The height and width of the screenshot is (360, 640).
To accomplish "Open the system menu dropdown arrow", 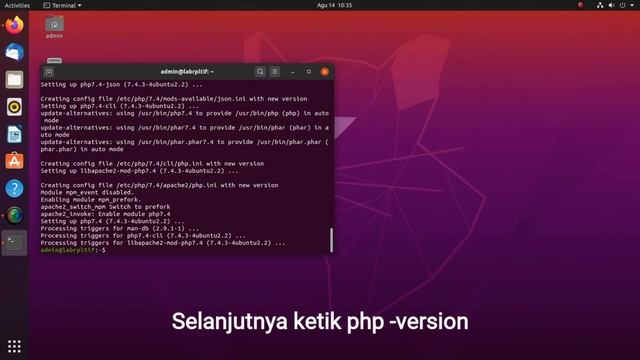I will [x=631, y=5].
